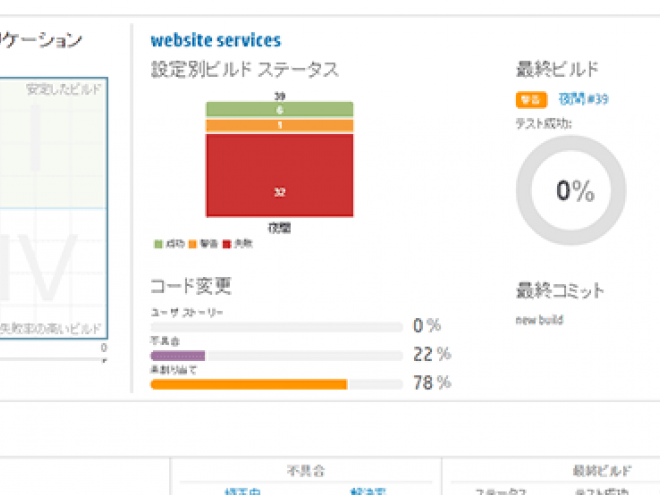Image resolution: width=660 pixels, height=495 pixels.
Task: Click the 0% test success donut chart
Action: click(571, 190)
